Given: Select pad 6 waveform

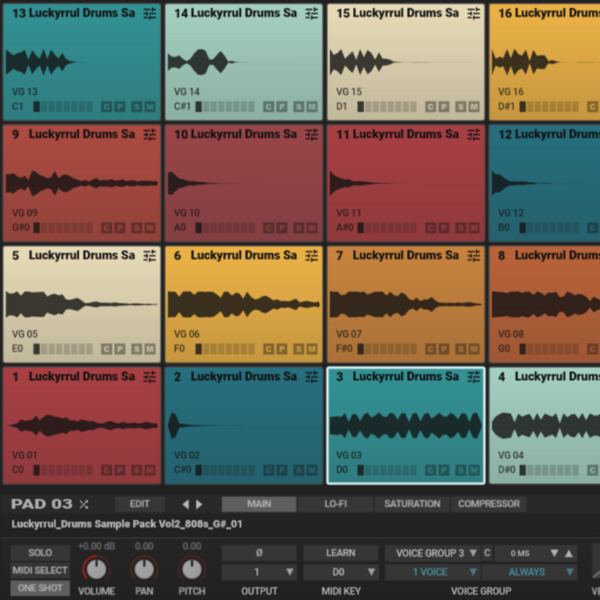Looking at the screenshot, I should (x=244, y=304).
